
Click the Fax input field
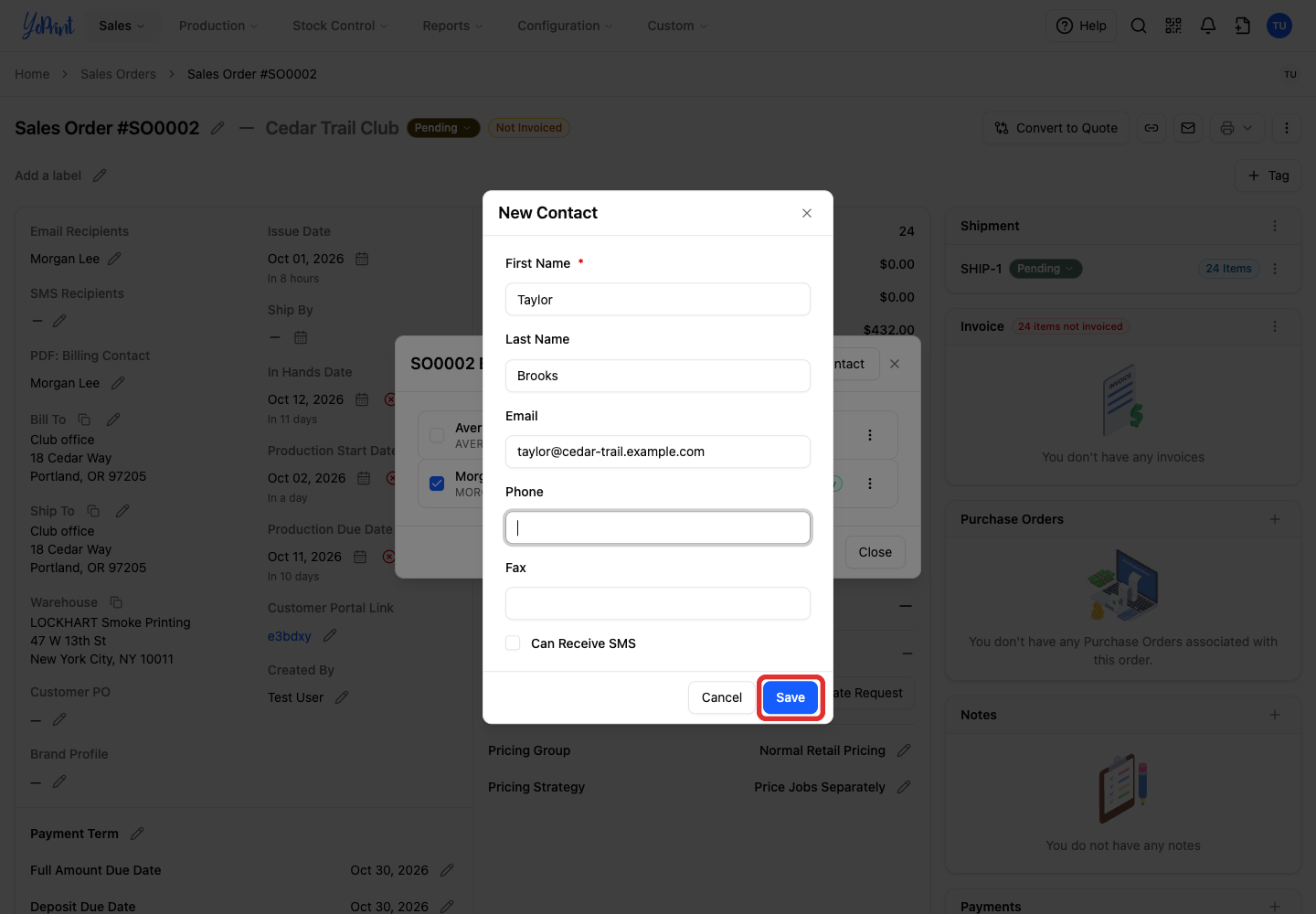[x=658, y=603]
